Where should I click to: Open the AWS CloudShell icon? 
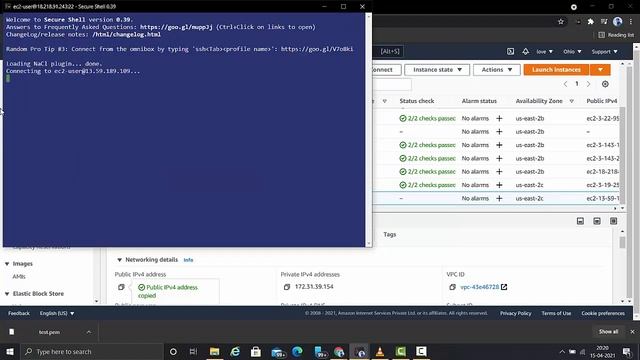pos(510,51)
